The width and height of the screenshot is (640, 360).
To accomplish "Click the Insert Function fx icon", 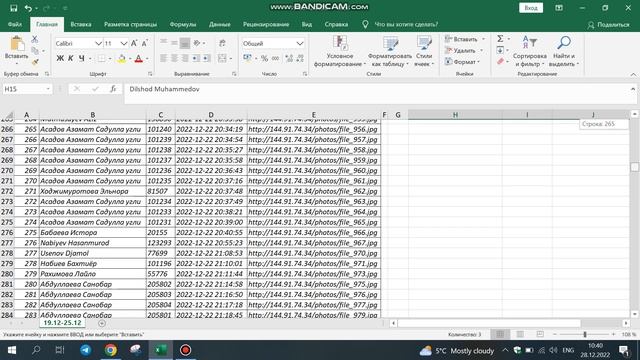I will [113, 89].
